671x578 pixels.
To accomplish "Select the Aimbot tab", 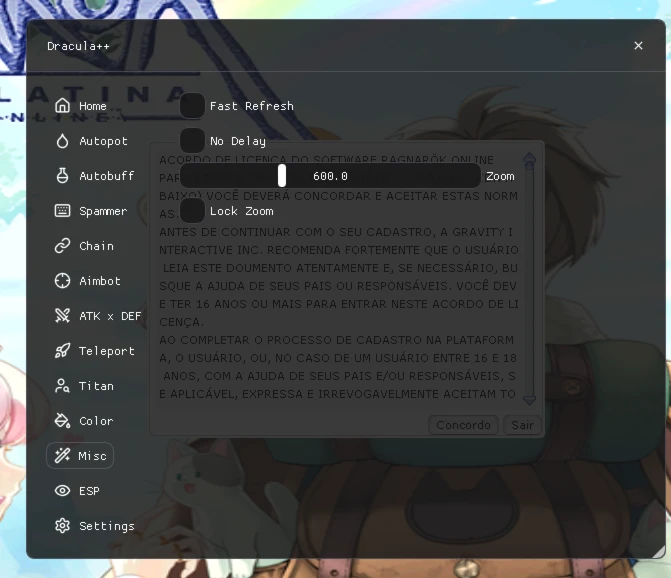I will pos(100,281).
